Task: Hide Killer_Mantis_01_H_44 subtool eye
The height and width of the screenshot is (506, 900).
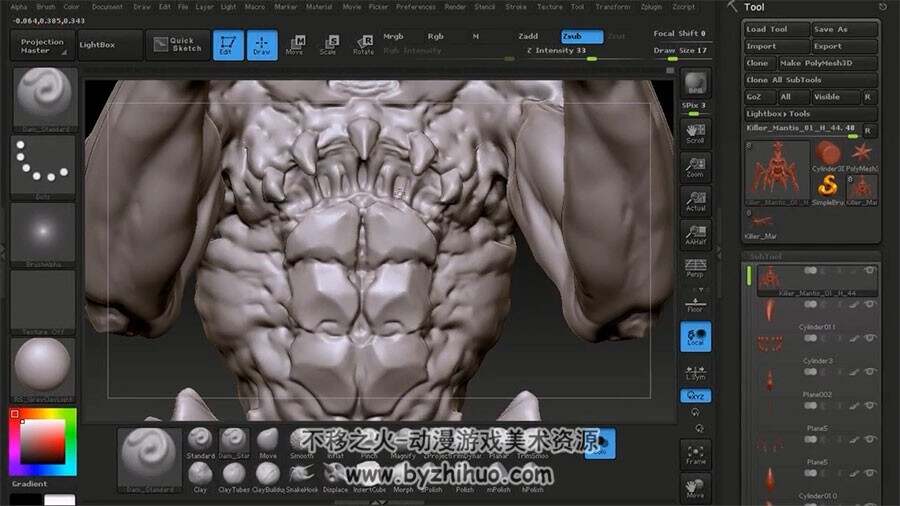Action: click(x=870, y=270)
